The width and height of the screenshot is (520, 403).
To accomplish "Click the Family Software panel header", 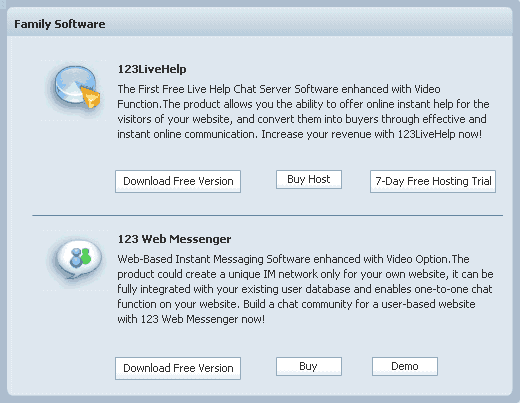I will pyautogui.click(x=259, y=24).
